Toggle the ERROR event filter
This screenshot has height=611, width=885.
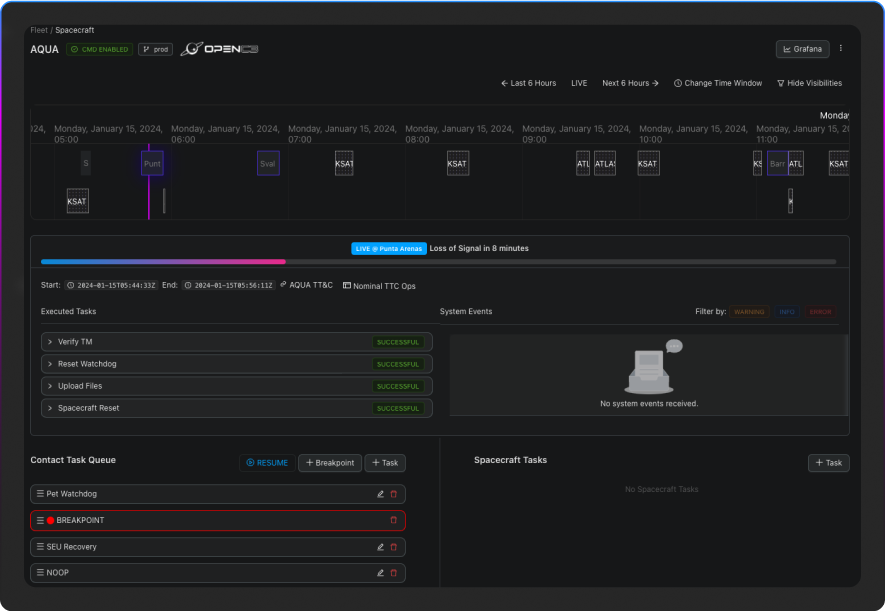[820, 312]
